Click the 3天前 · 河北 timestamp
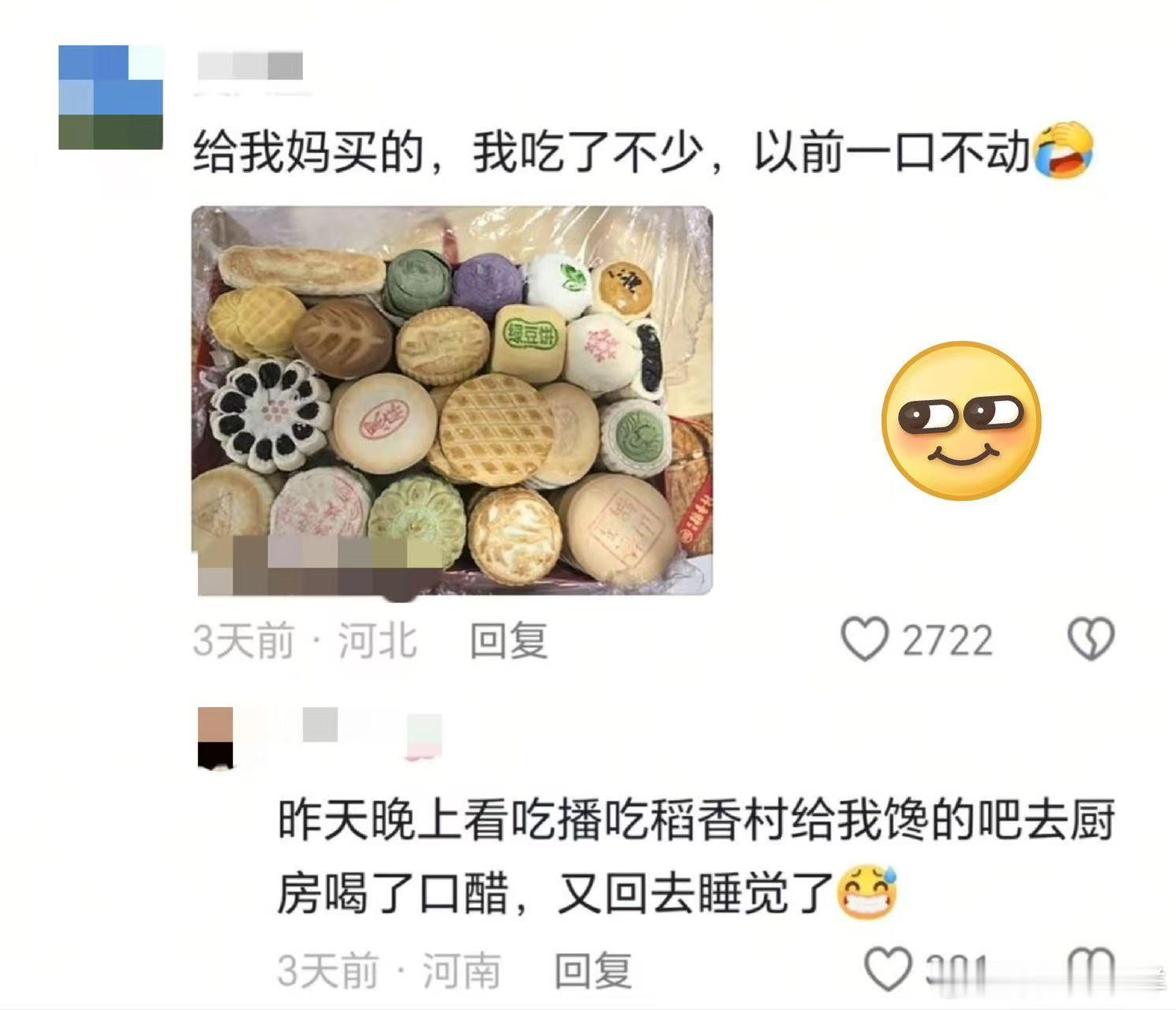The height and width of the screenshot is (1010, 1176). pyautogui.click(x=305, y=640)
